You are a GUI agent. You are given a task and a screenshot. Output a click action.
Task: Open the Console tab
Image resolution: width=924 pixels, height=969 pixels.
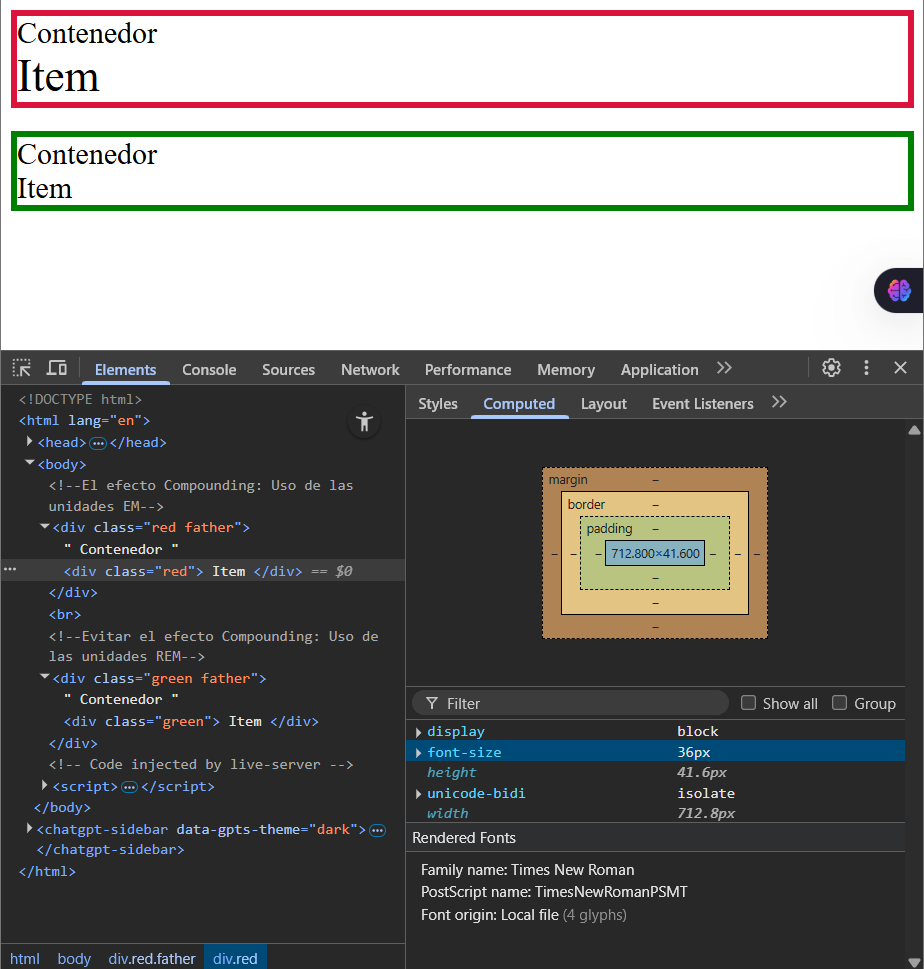[x=209, y=370]
